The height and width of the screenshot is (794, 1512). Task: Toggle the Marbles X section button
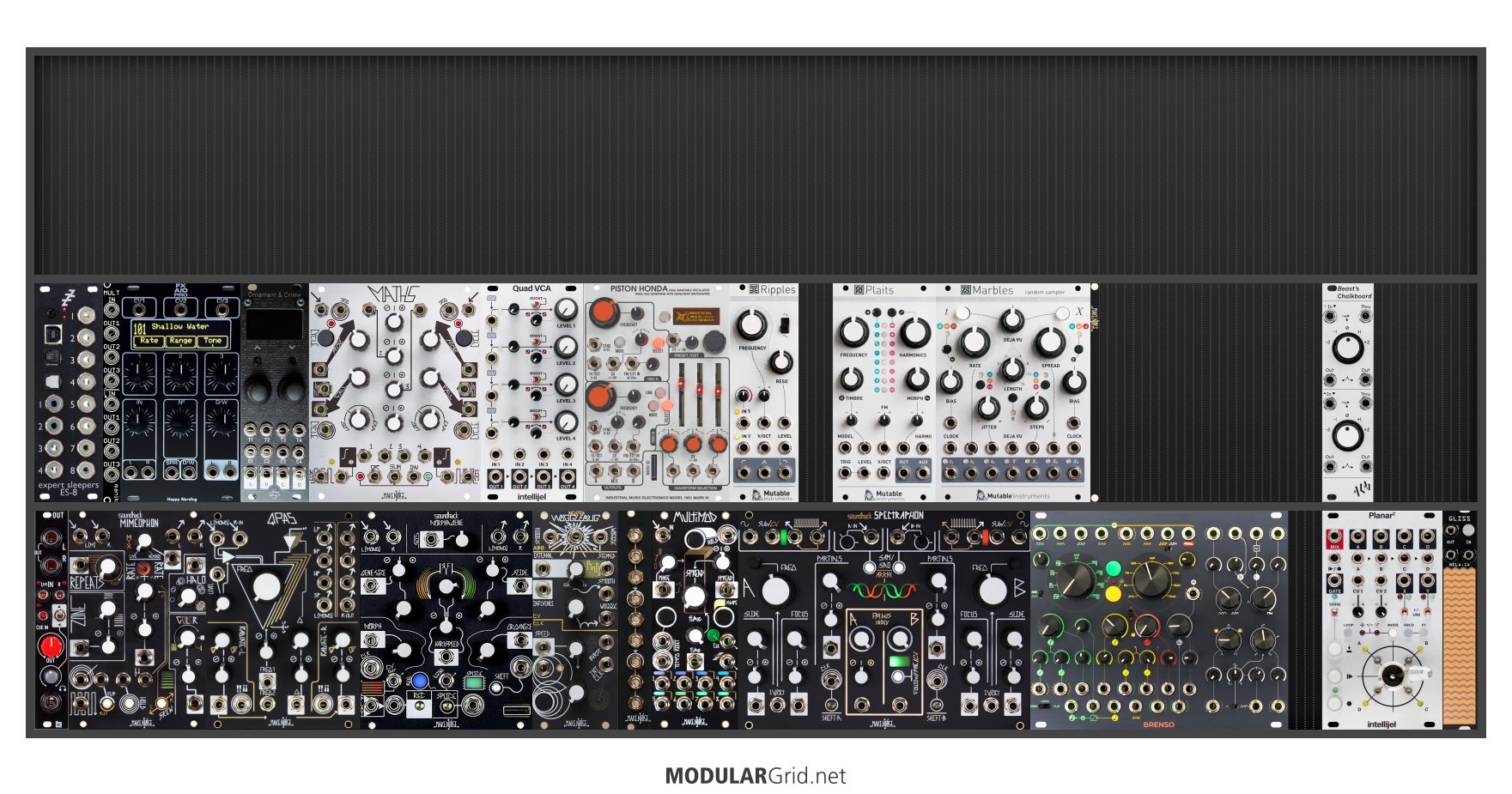tap(1063, 312)
